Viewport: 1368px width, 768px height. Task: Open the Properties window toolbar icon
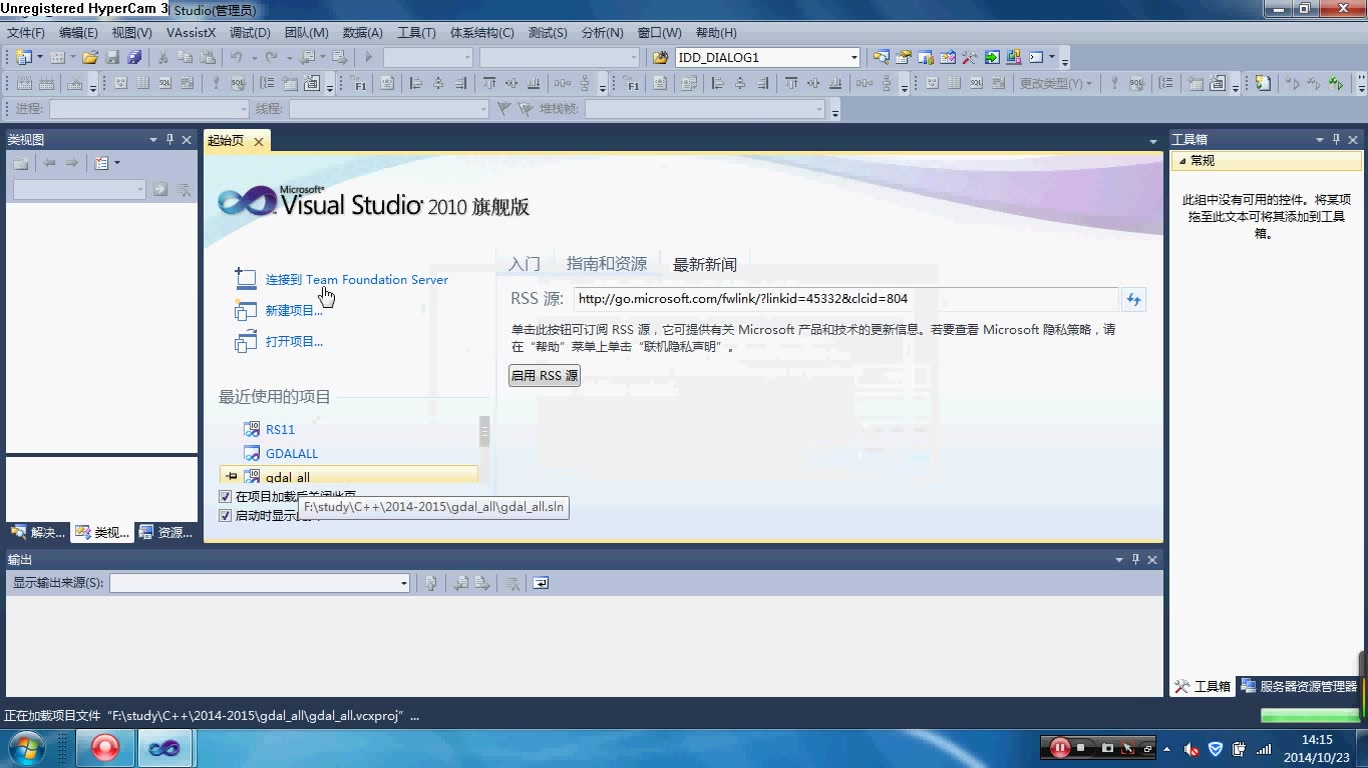pyautogui.click(x=903, y=57)
